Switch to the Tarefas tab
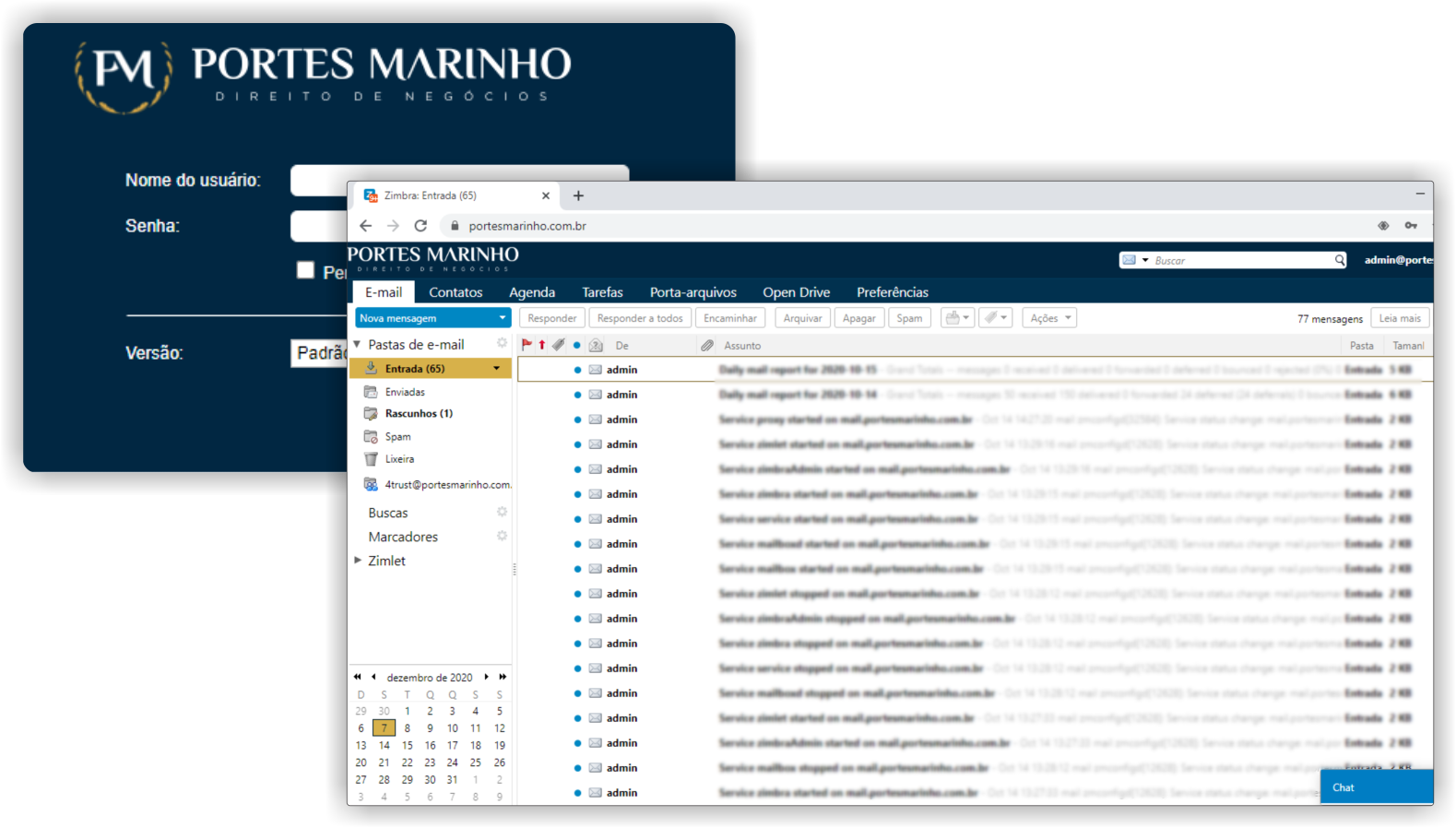 (602, 292)
